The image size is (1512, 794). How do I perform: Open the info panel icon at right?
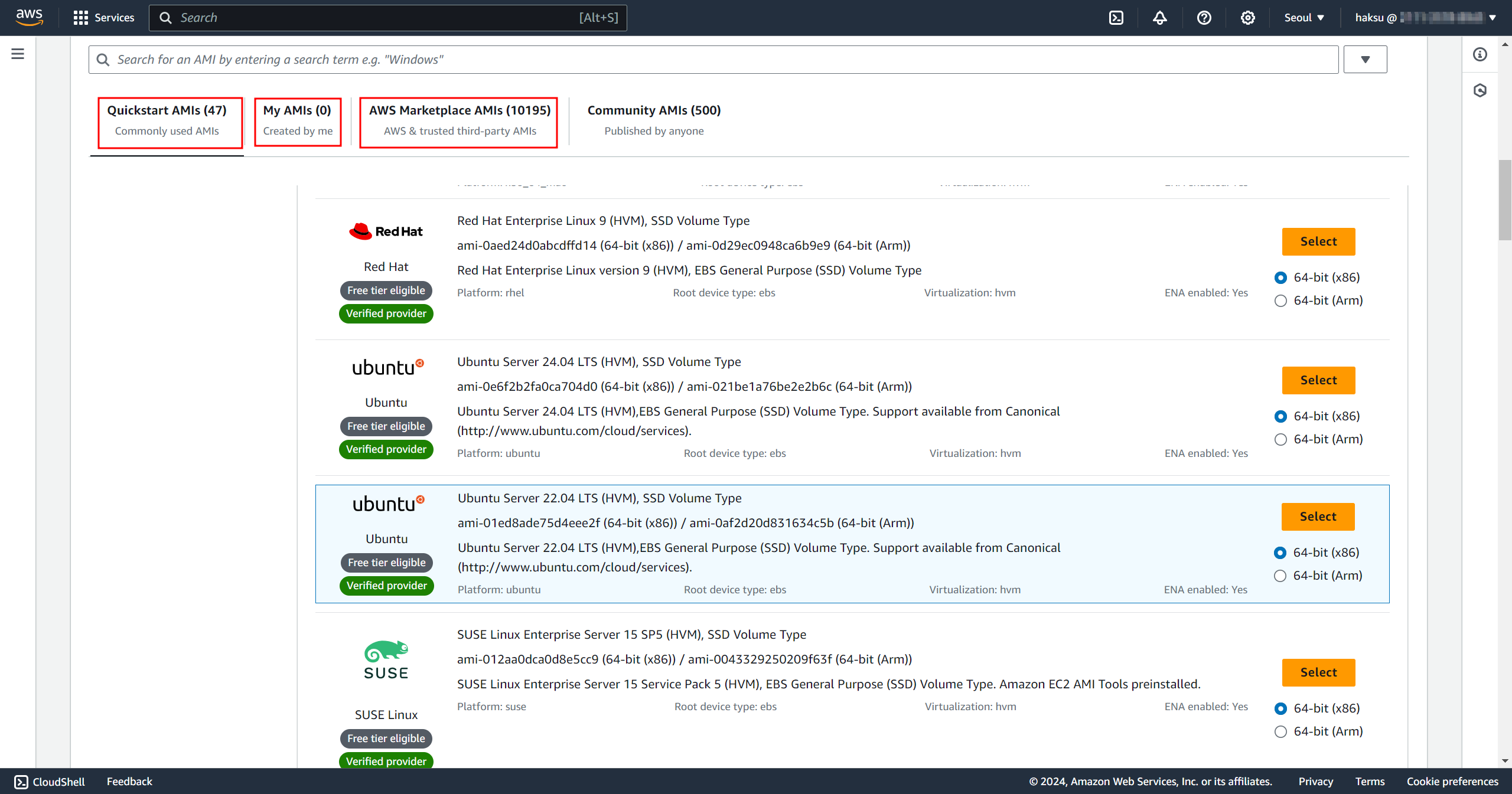pos(1480,54)
